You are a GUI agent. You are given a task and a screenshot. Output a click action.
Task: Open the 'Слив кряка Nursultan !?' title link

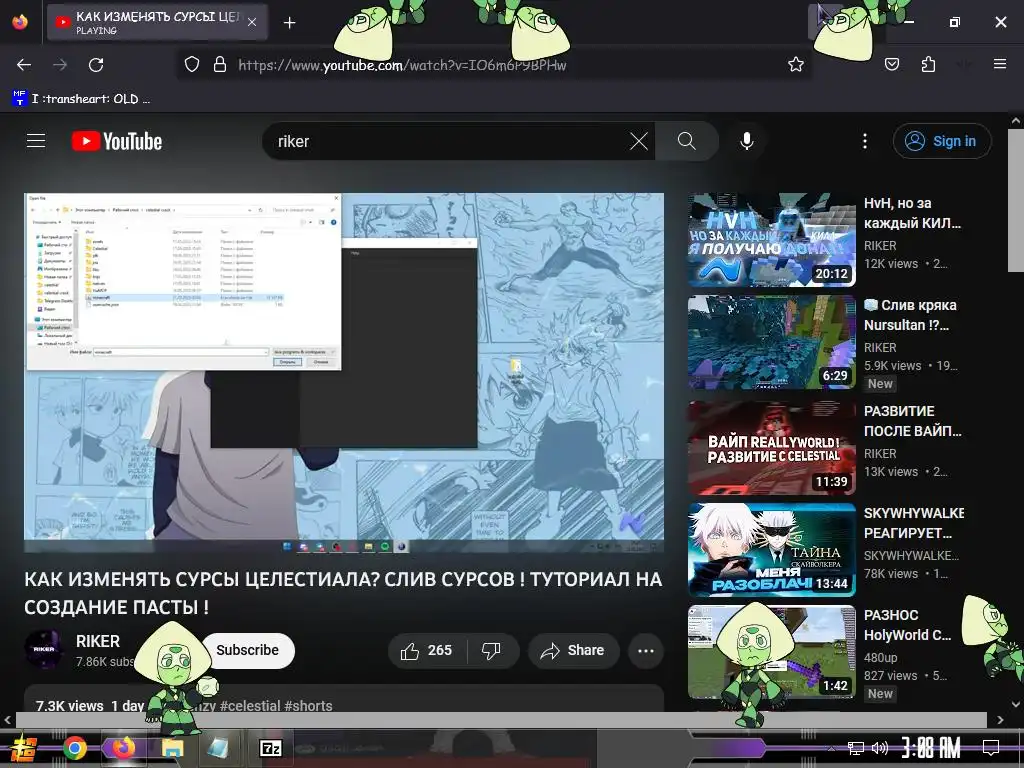coord(910,315)
